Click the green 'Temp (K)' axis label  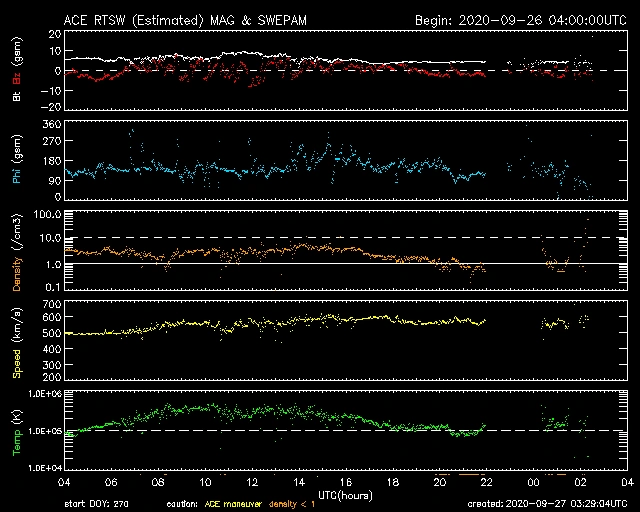17,433
